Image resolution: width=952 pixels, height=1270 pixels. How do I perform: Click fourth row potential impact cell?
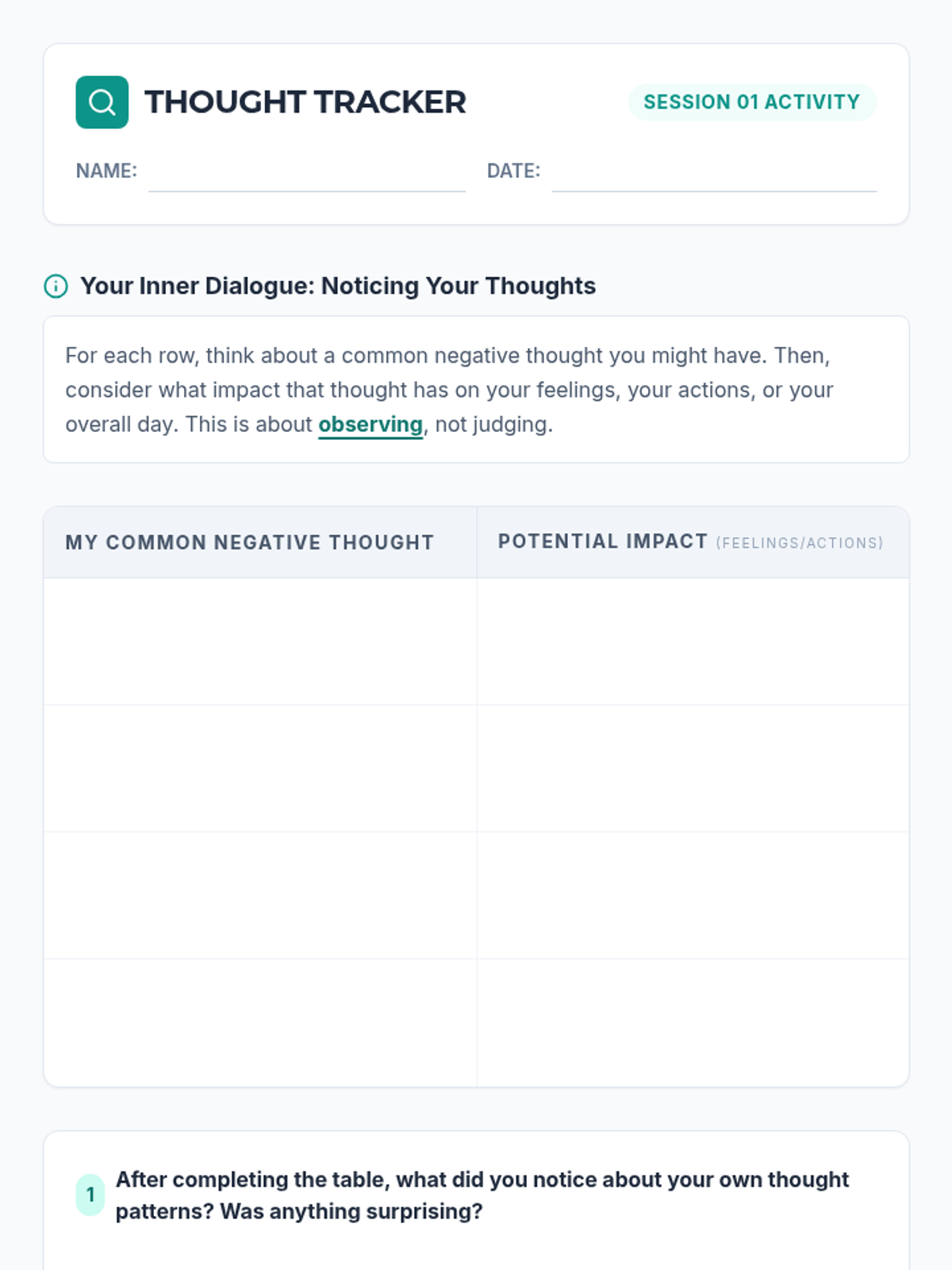coord(693,1022)
